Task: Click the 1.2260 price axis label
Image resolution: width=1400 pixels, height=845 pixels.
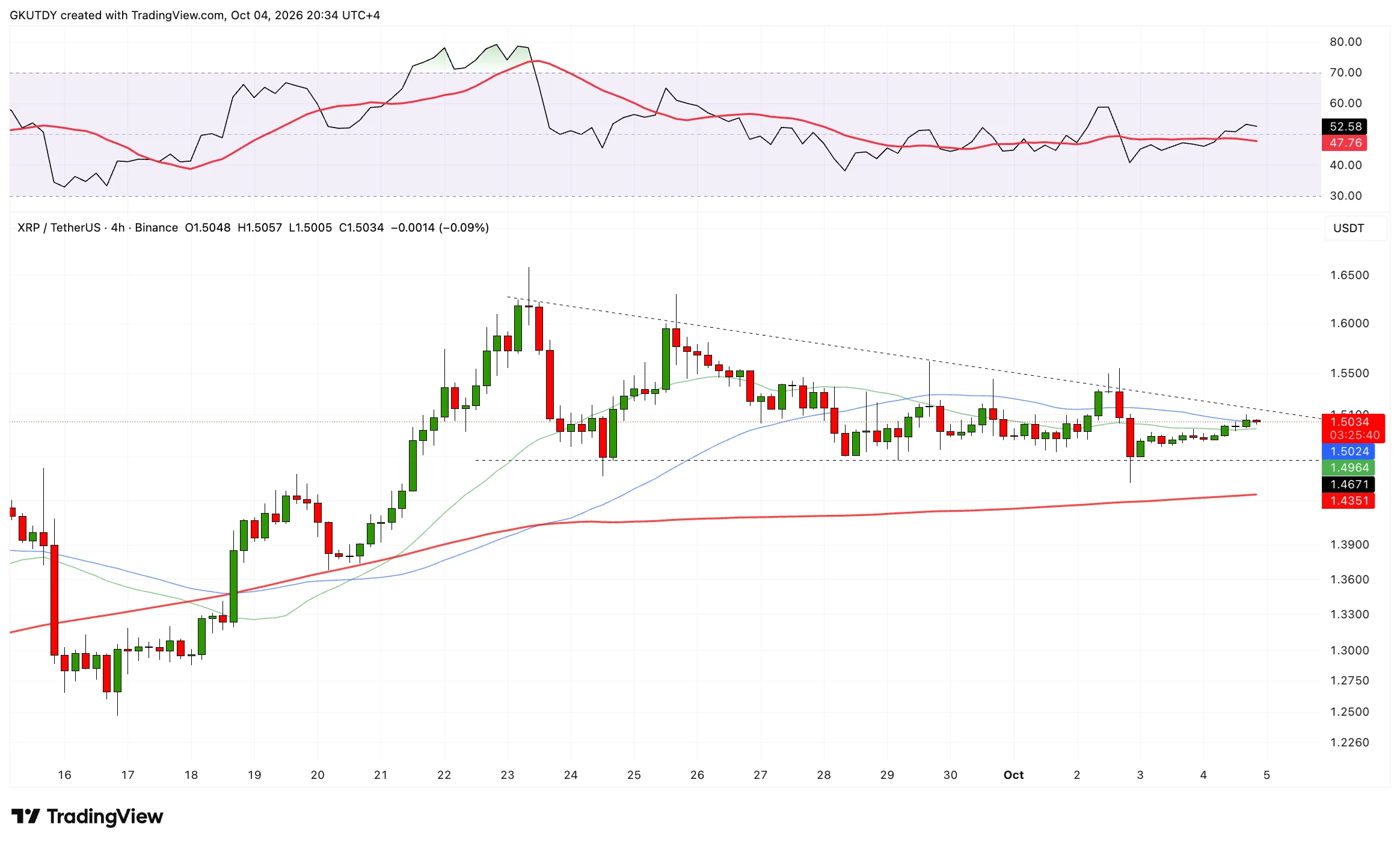Action: coord(1349,742)
